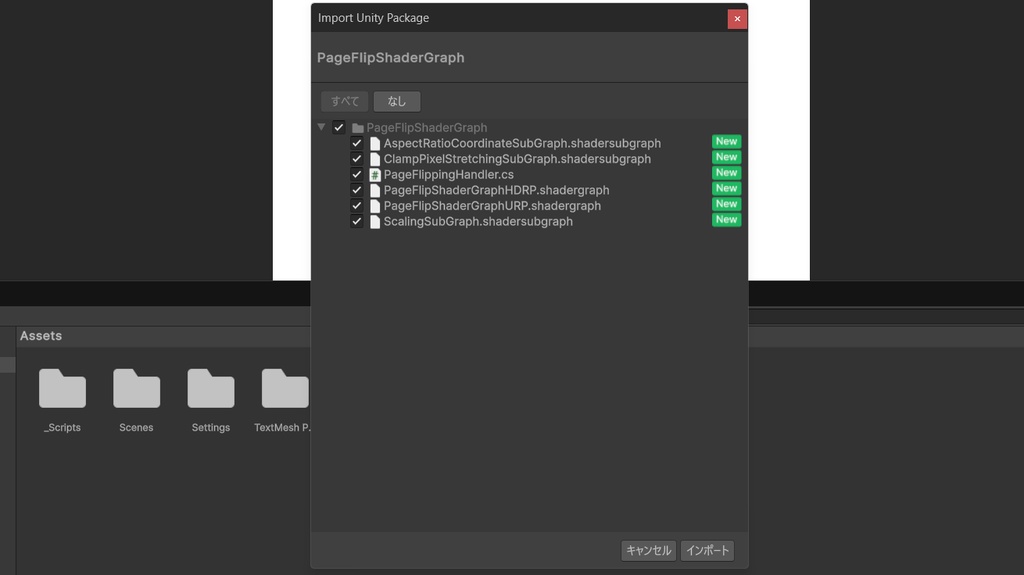Select AspectRatioCoordinateSubGraph.shadersubgraph file name
Image resolution: width=1024 pixels, height=575 pixels.
pos(522,143)
